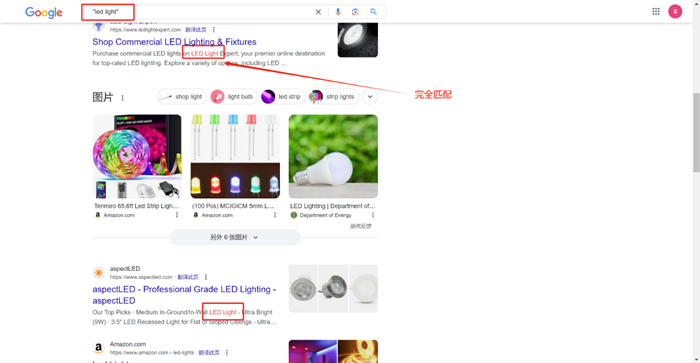Viewport: 700px width, 363px height.
Task: Click the blue magnifier search icon
Action: coord(373,12)
